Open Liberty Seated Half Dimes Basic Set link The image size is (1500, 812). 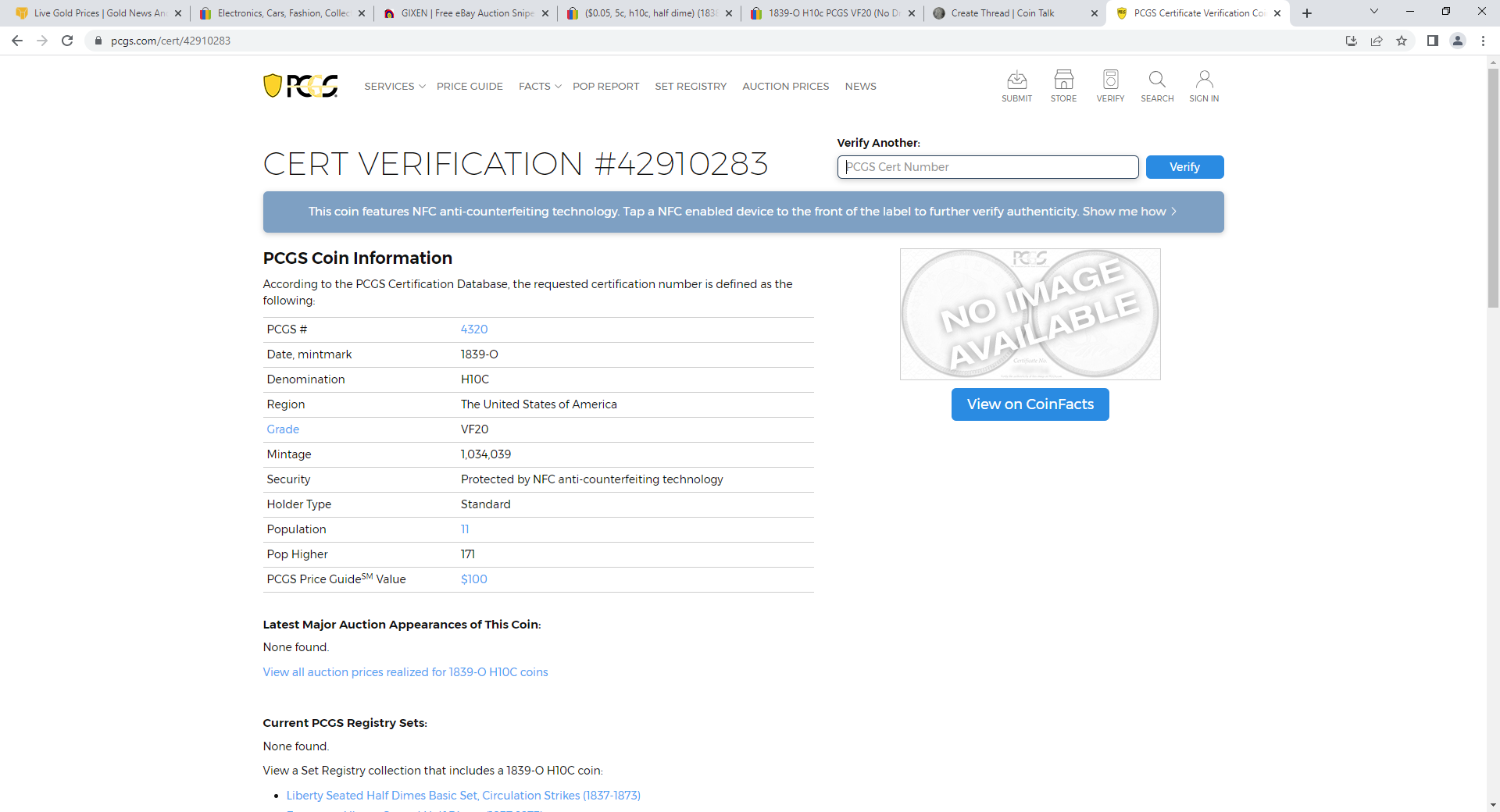coord(463,796)
